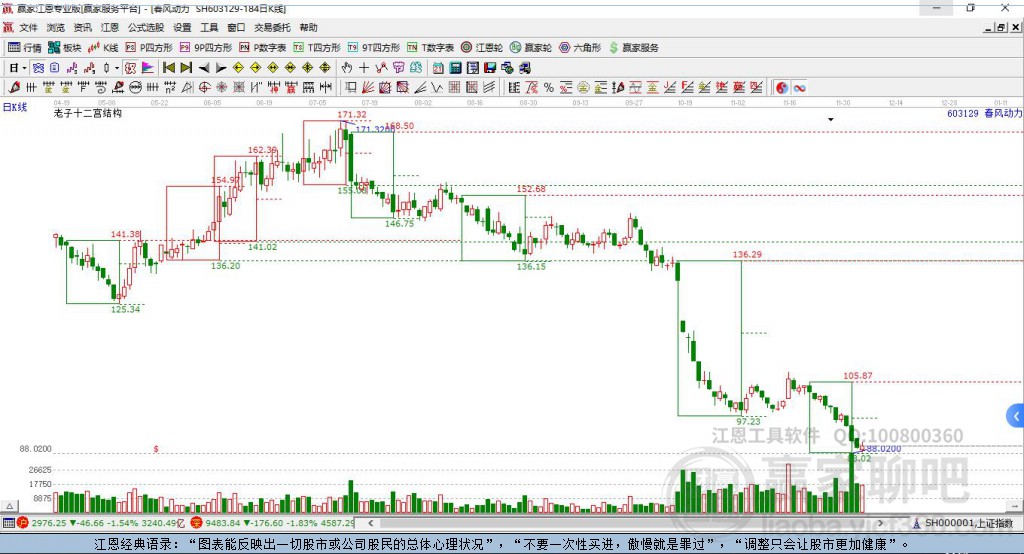
Task: Click the 深 Shenzhen index status icon
Action: click(x=196, y=523)
